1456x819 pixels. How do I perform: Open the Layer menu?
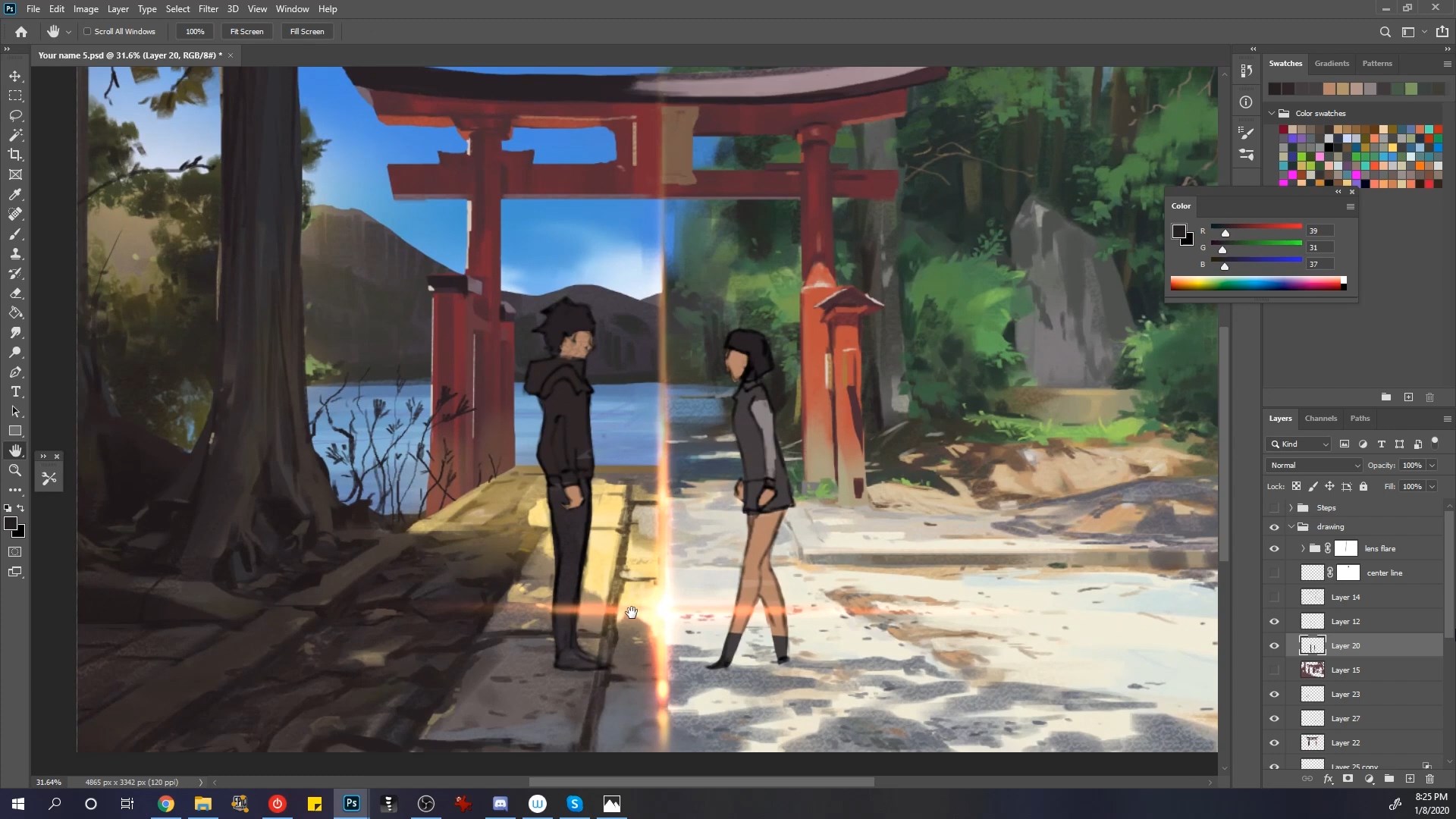pos(118,9)
